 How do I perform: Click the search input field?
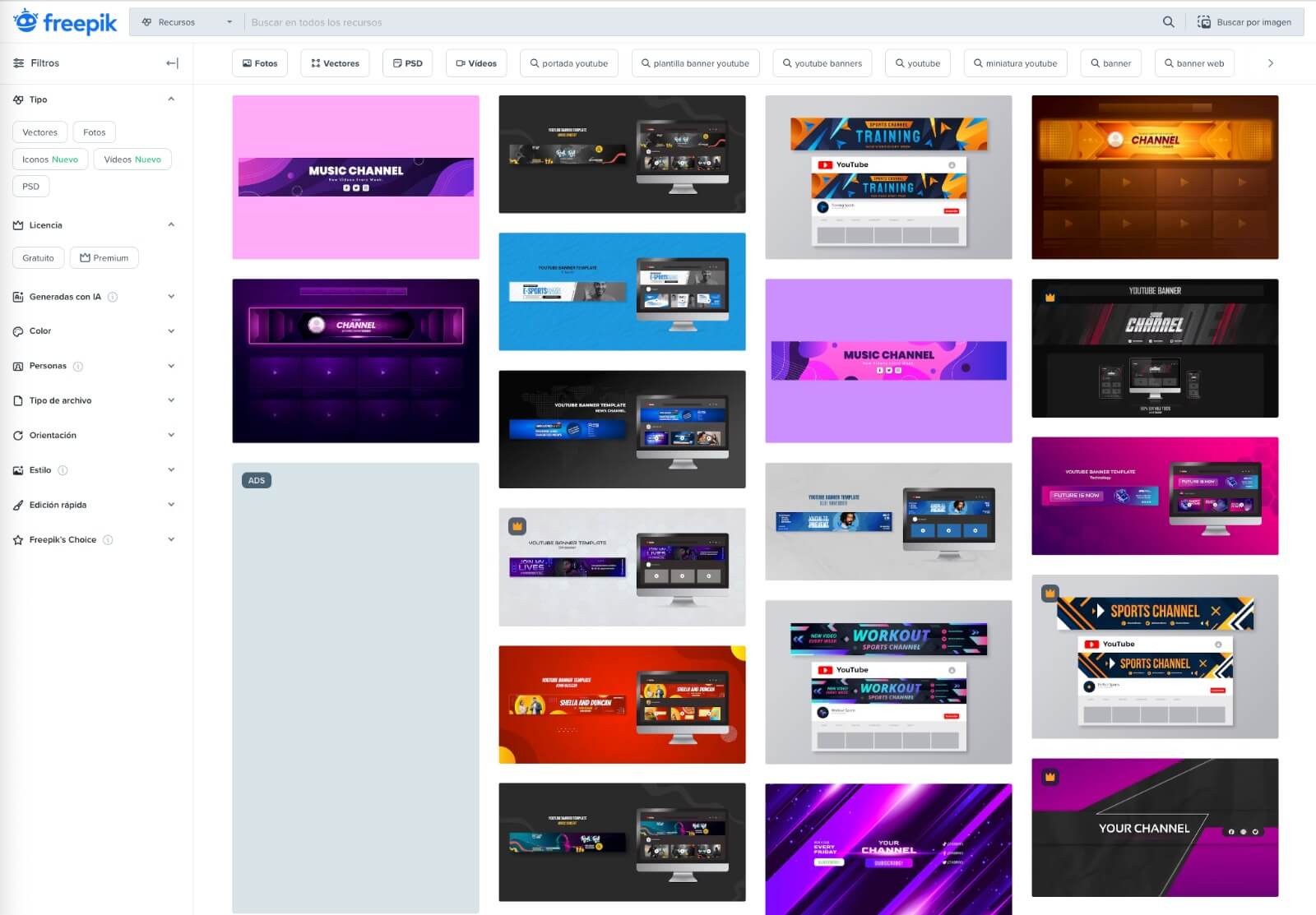click(x=576, y=22)
